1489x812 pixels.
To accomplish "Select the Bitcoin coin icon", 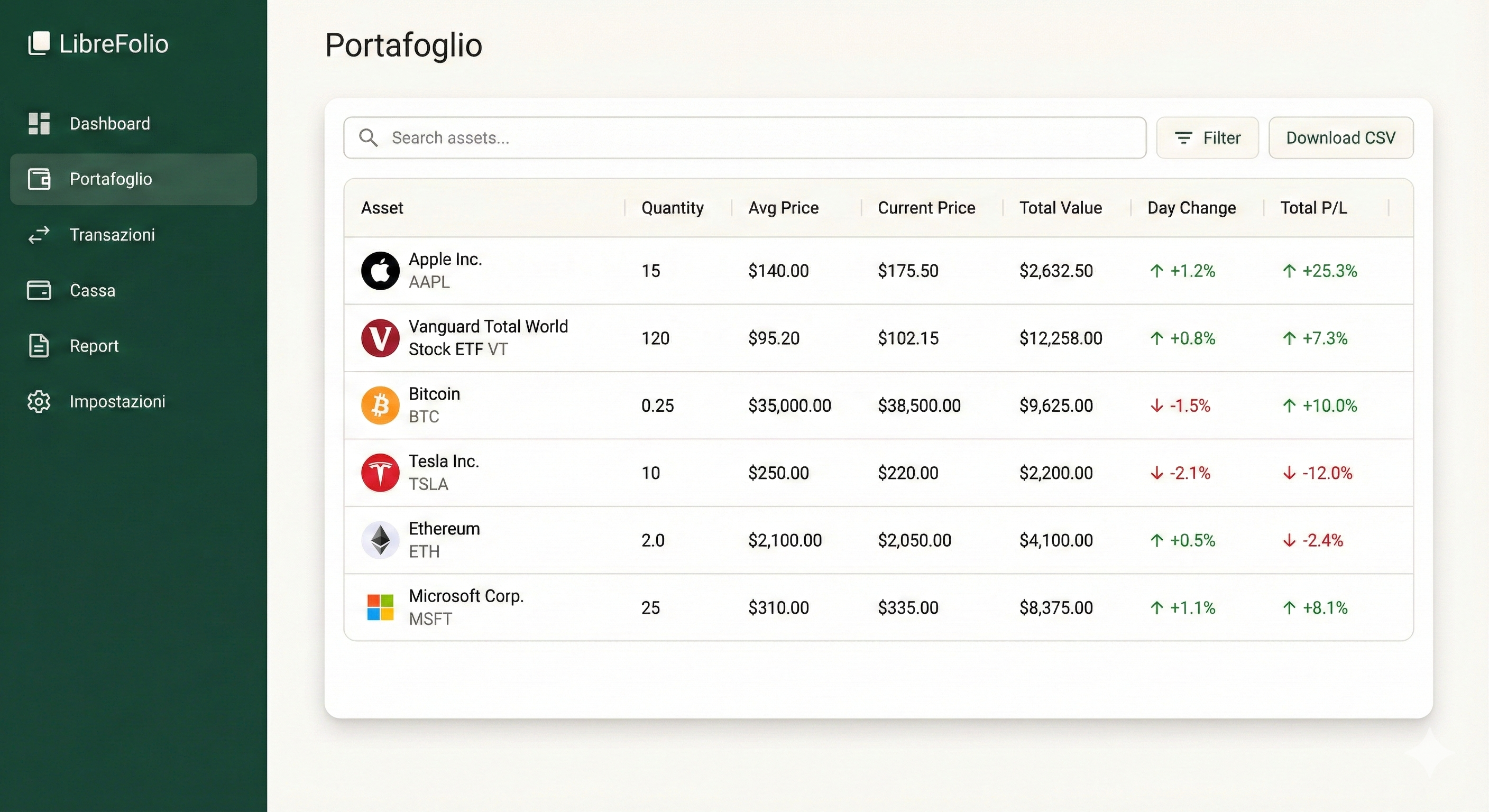I will coord(380,405).
